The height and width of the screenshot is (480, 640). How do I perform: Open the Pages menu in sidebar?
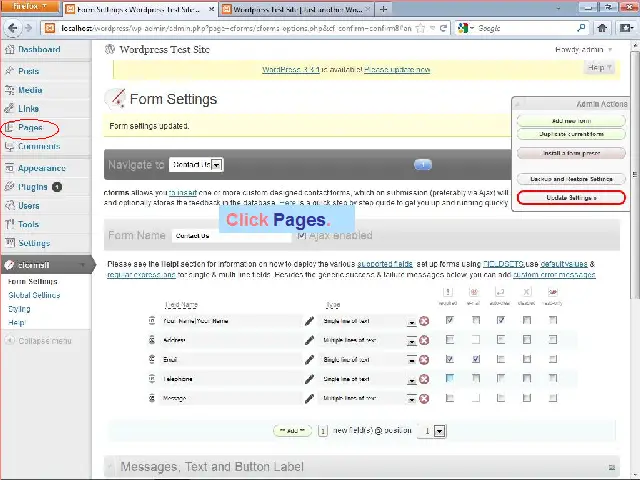point(30,128)
